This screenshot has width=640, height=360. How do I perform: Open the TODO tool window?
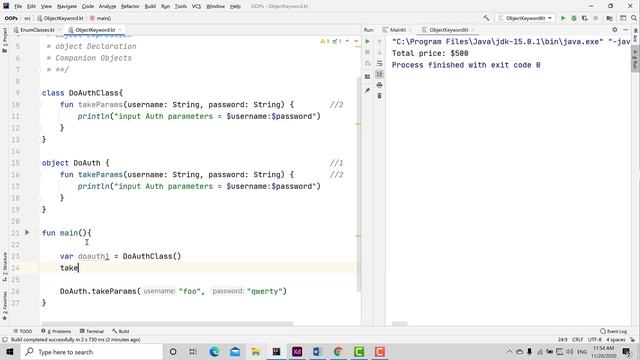(23, 331)
